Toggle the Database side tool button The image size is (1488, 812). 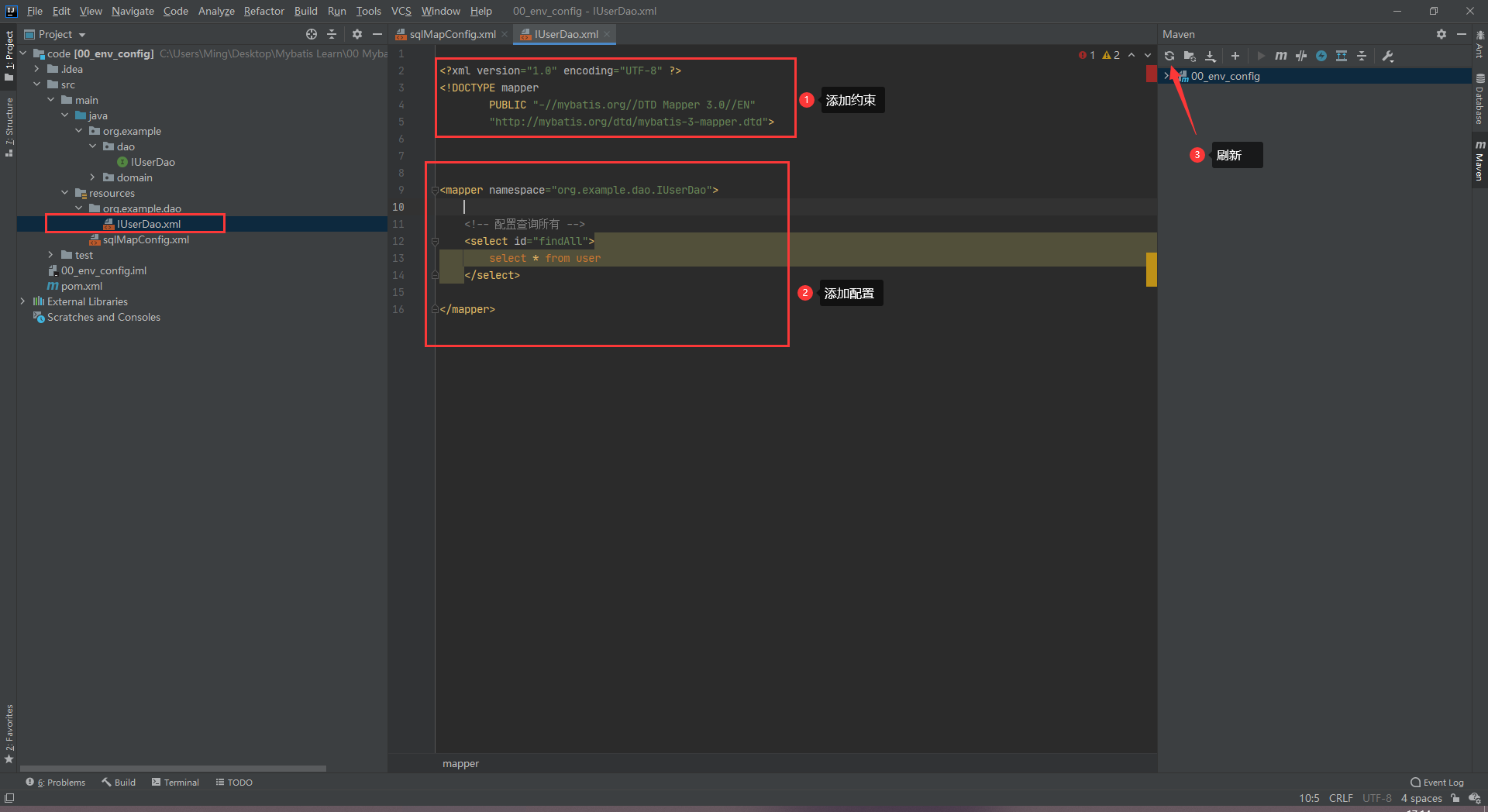(x=1479, y=99)
